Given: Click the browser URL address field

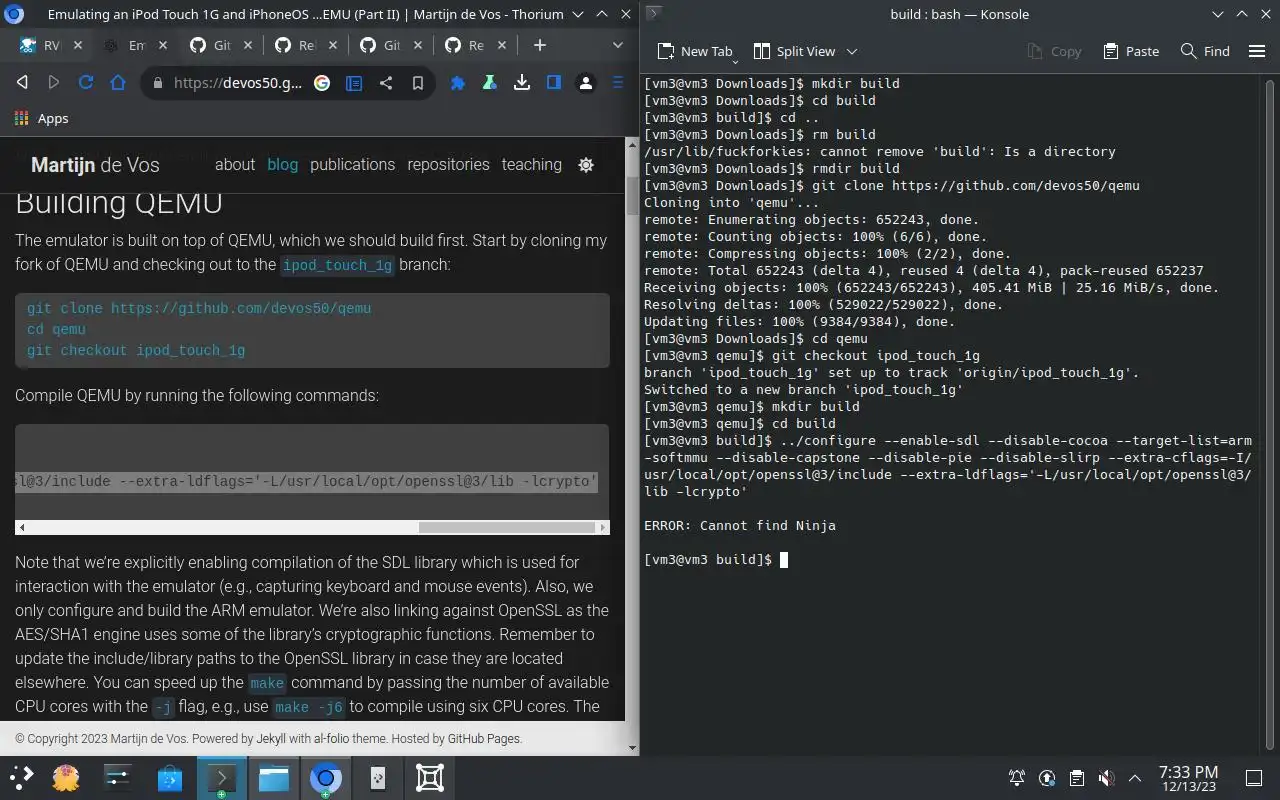Looking at the screenshot, I should [238, 83].
